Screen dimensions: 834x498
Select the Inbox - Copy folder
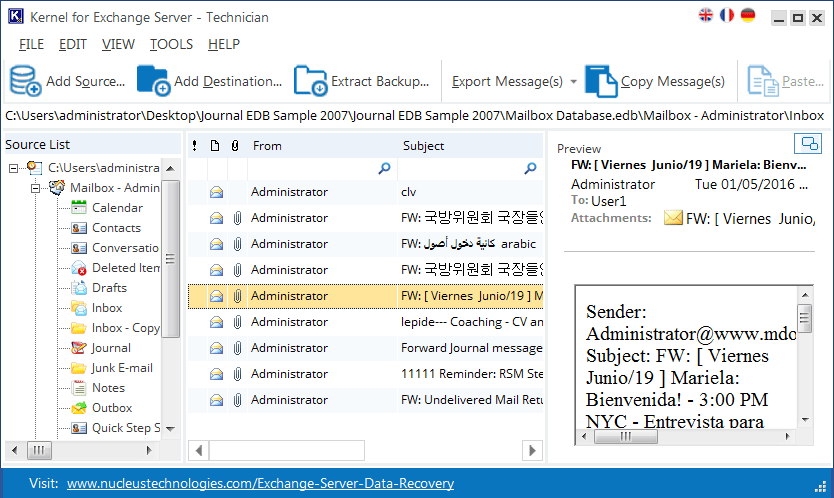(126, 328)
